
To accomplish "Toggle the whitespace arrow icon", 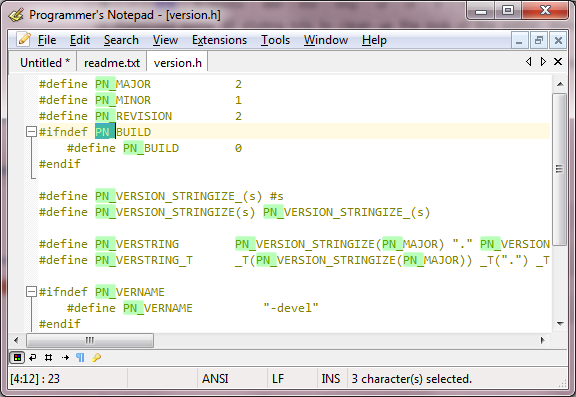I will point(65,357).
